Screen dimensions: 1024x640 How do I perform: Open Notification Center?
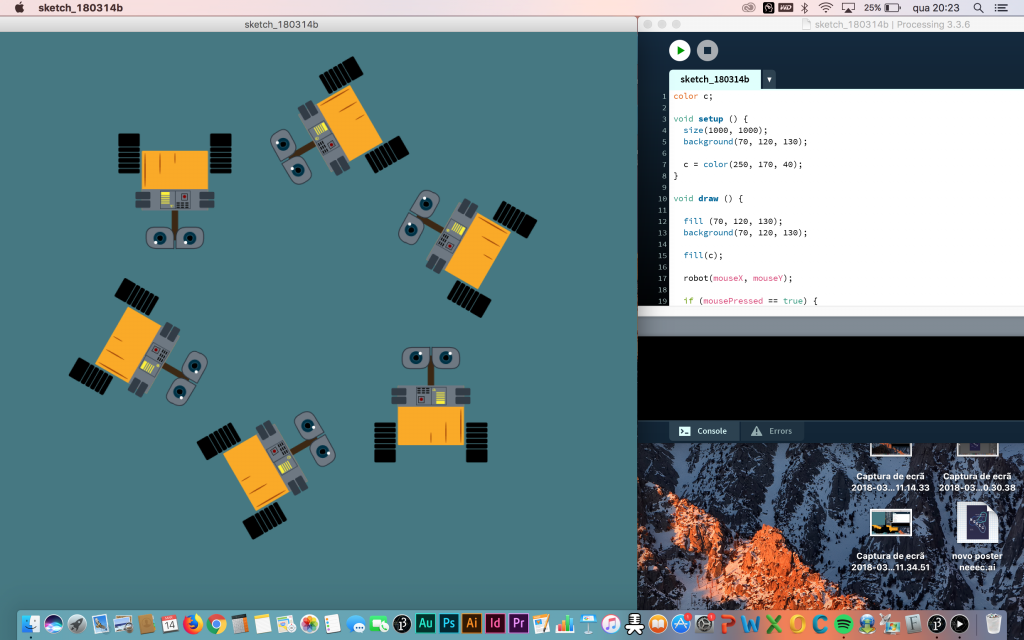coord(1001,8)
